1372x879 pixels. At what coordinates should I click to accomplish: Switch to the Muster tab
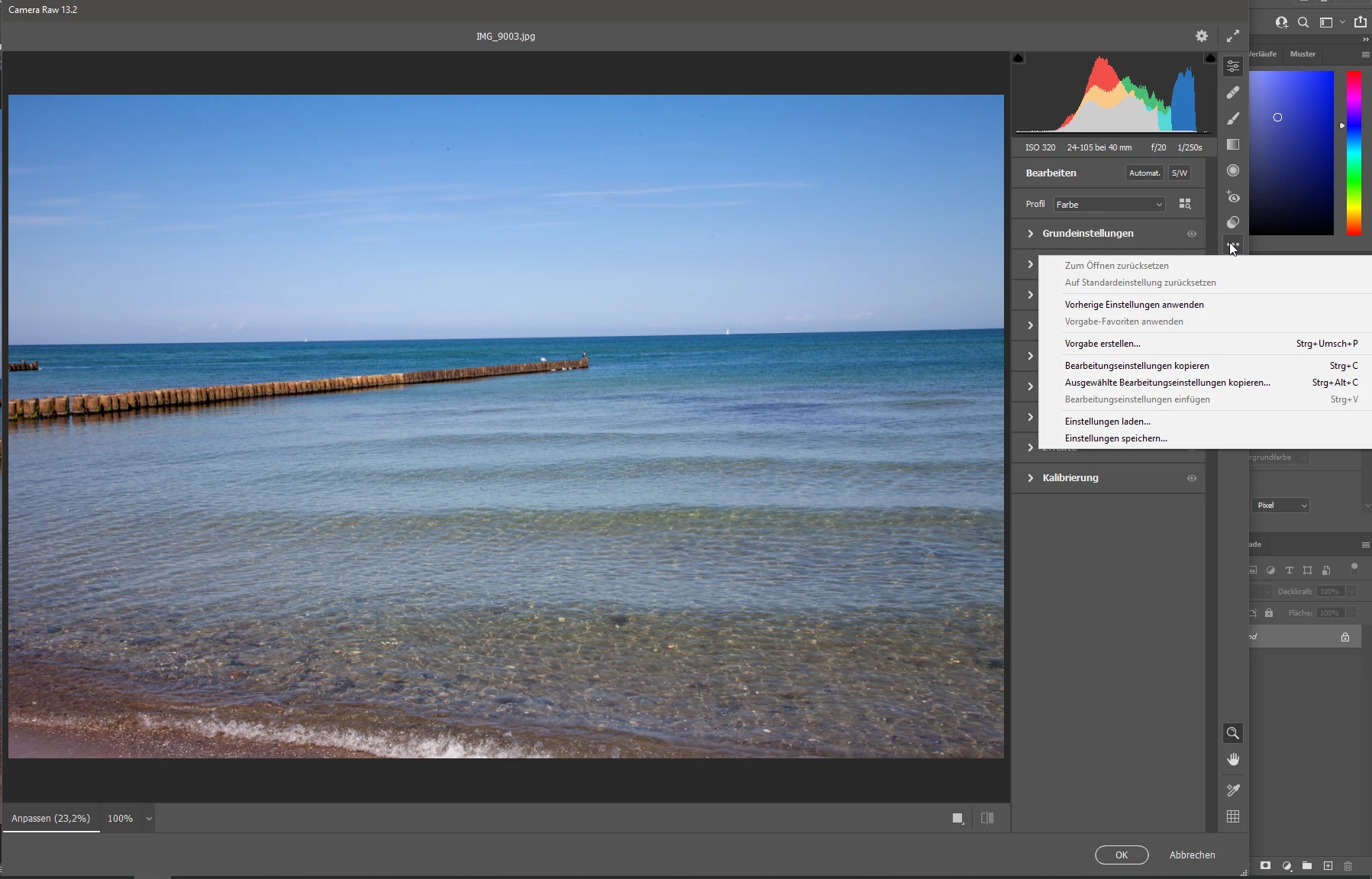click(x=1303, y=54)
